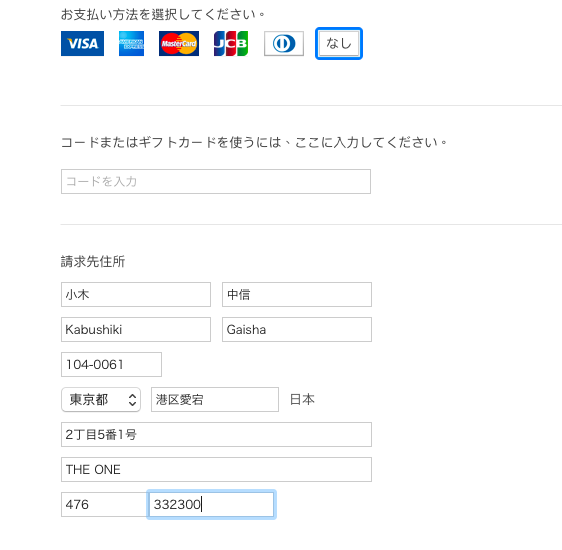Viewport: 562px width, 550px height.
Task: Edit the first name field containing 中信
Action: point(297,295)
